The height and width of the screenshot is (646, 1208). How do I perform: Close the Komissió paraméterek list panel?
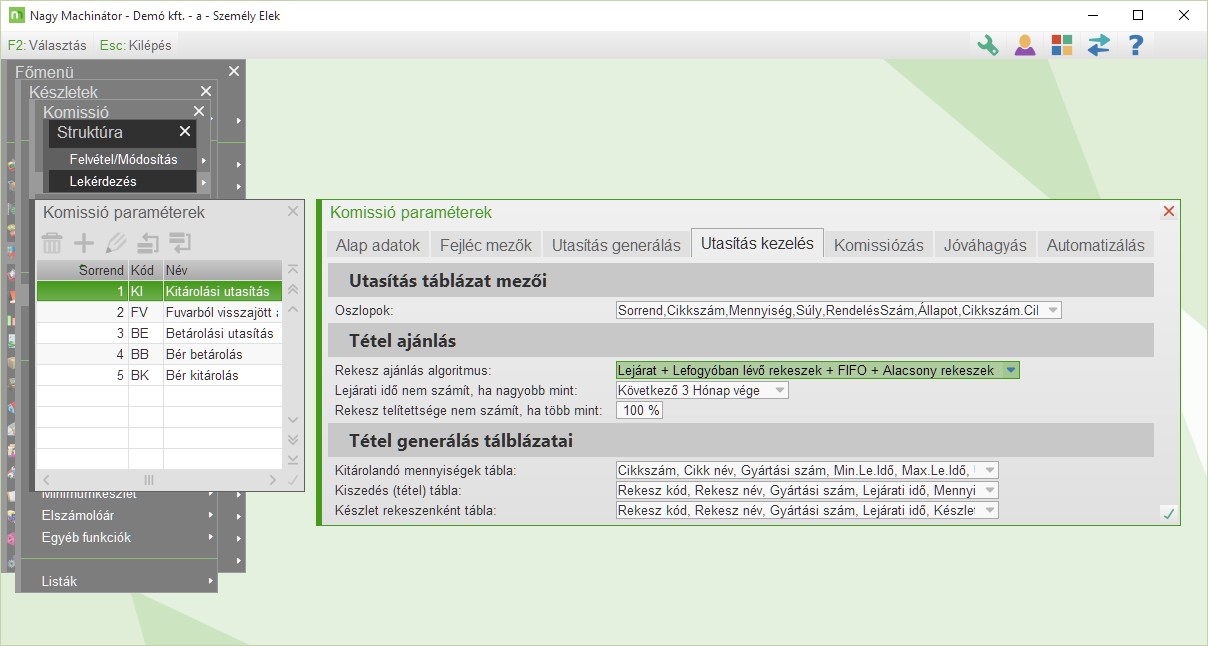293,211
